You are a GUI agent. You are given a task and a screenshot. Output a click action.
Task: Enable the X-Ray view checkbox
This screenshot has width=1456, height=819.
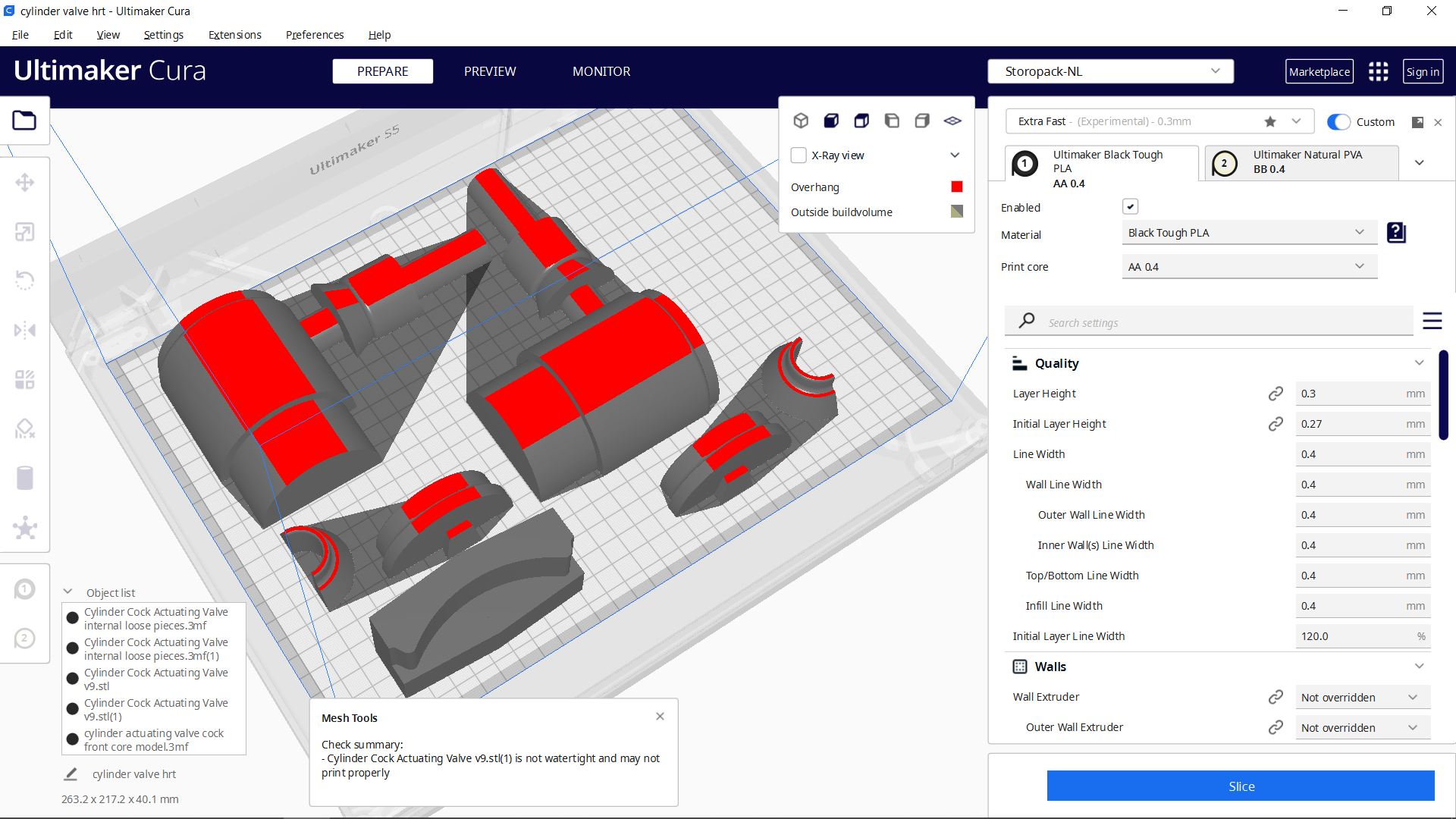(799, 155)
